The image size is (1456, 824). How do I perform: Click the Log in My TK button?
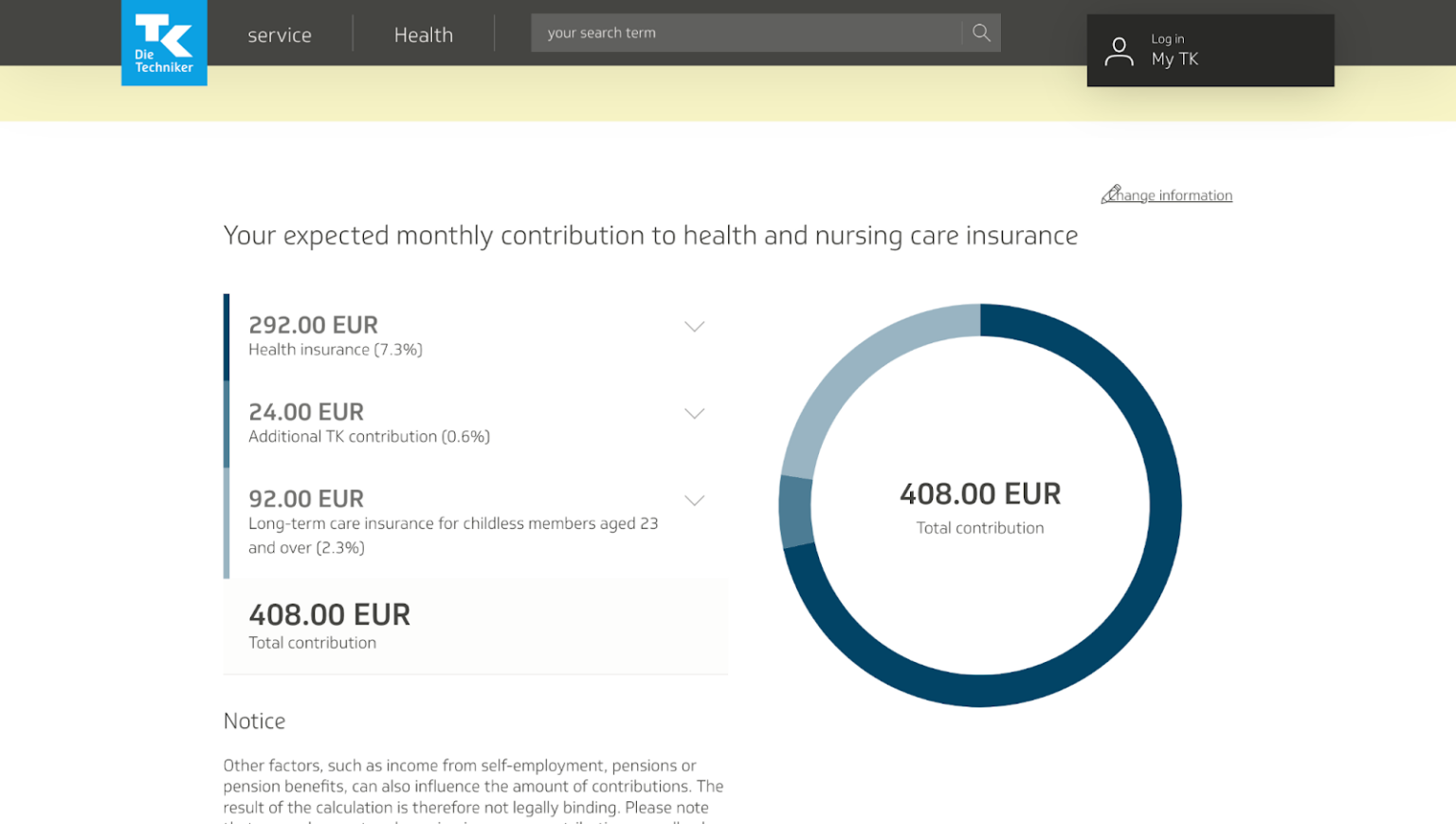tap(1210, 49)
